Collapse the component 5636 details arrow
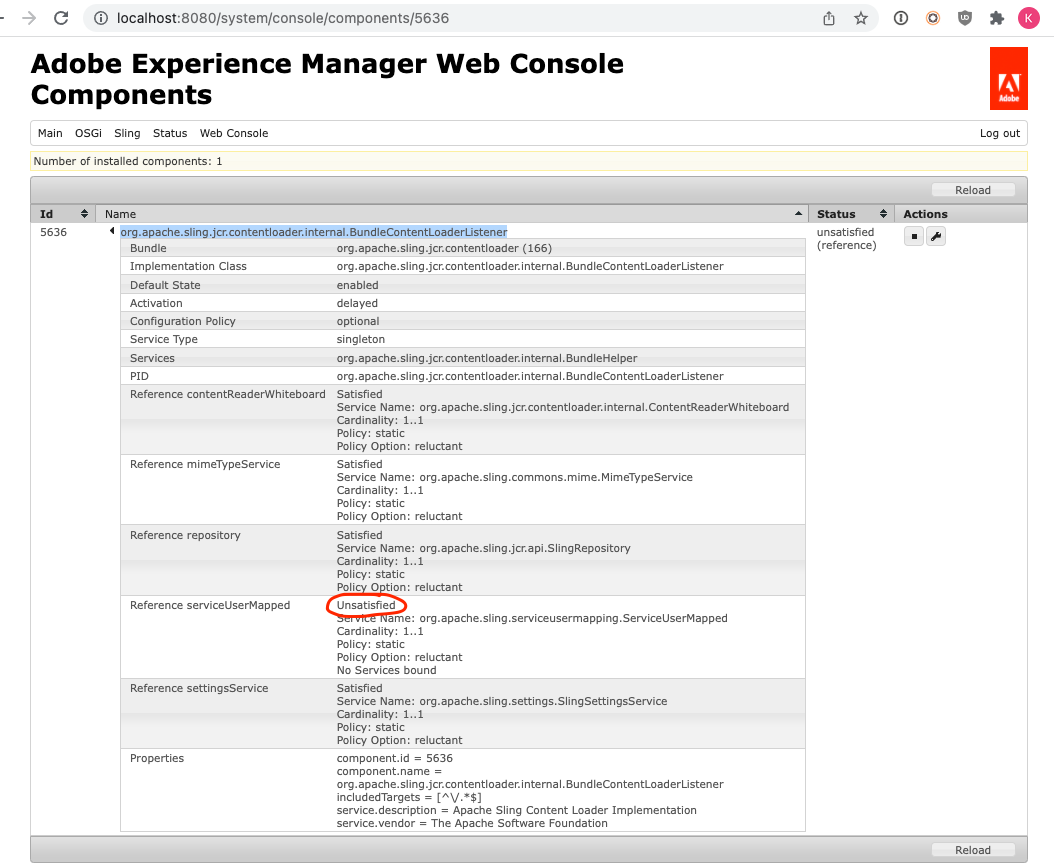 tap(112, 231)
